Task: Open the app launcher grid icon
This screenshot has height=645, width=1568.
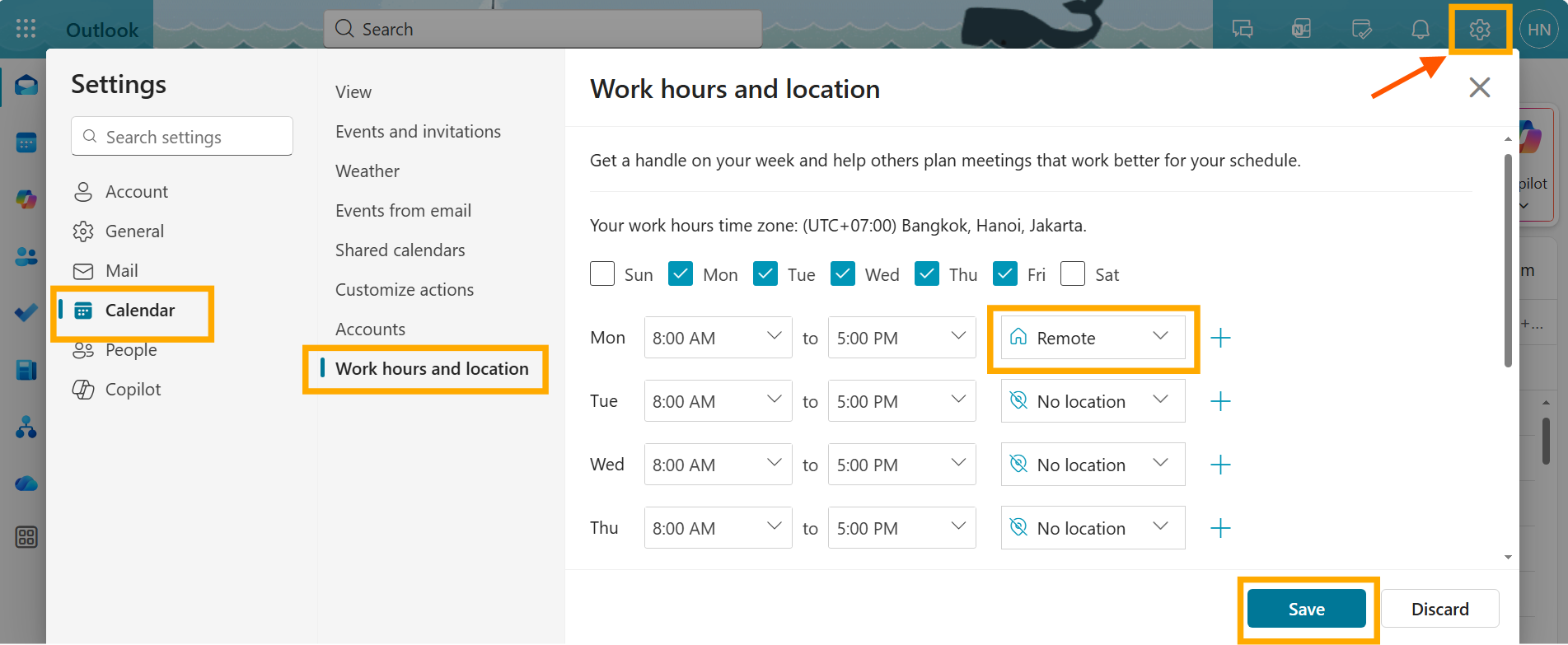Action: pyautogui.click(x=26, y=29)
